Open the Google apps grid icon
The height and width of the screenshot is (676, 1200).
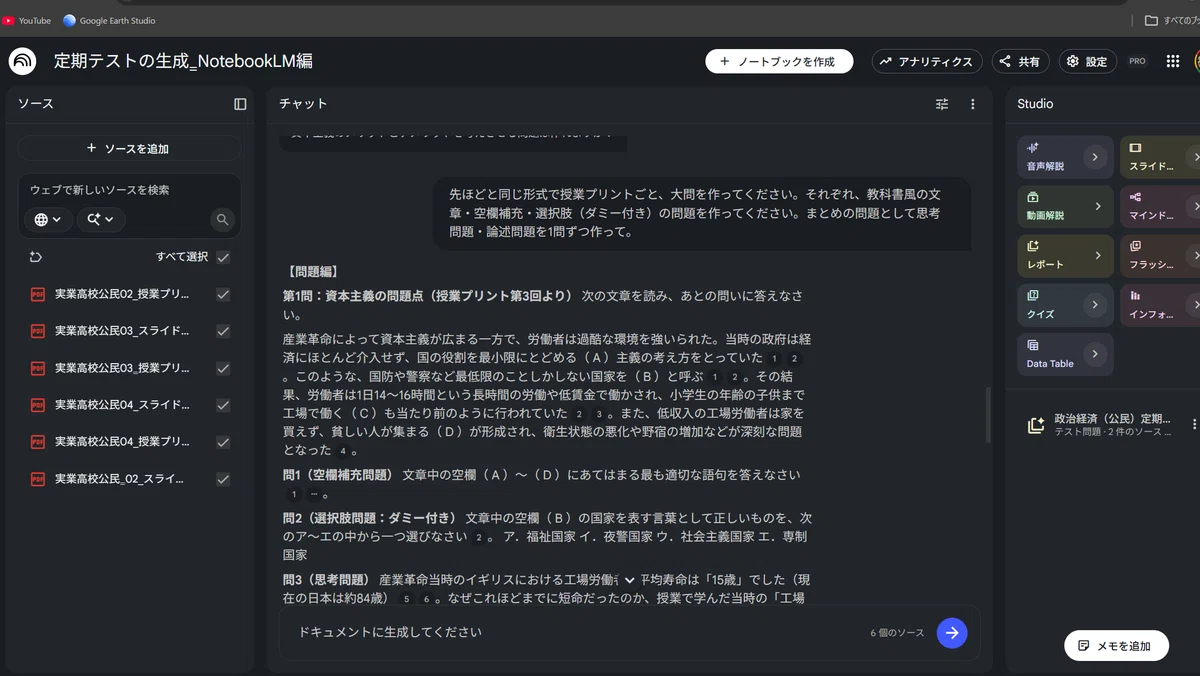(1173, 61)
